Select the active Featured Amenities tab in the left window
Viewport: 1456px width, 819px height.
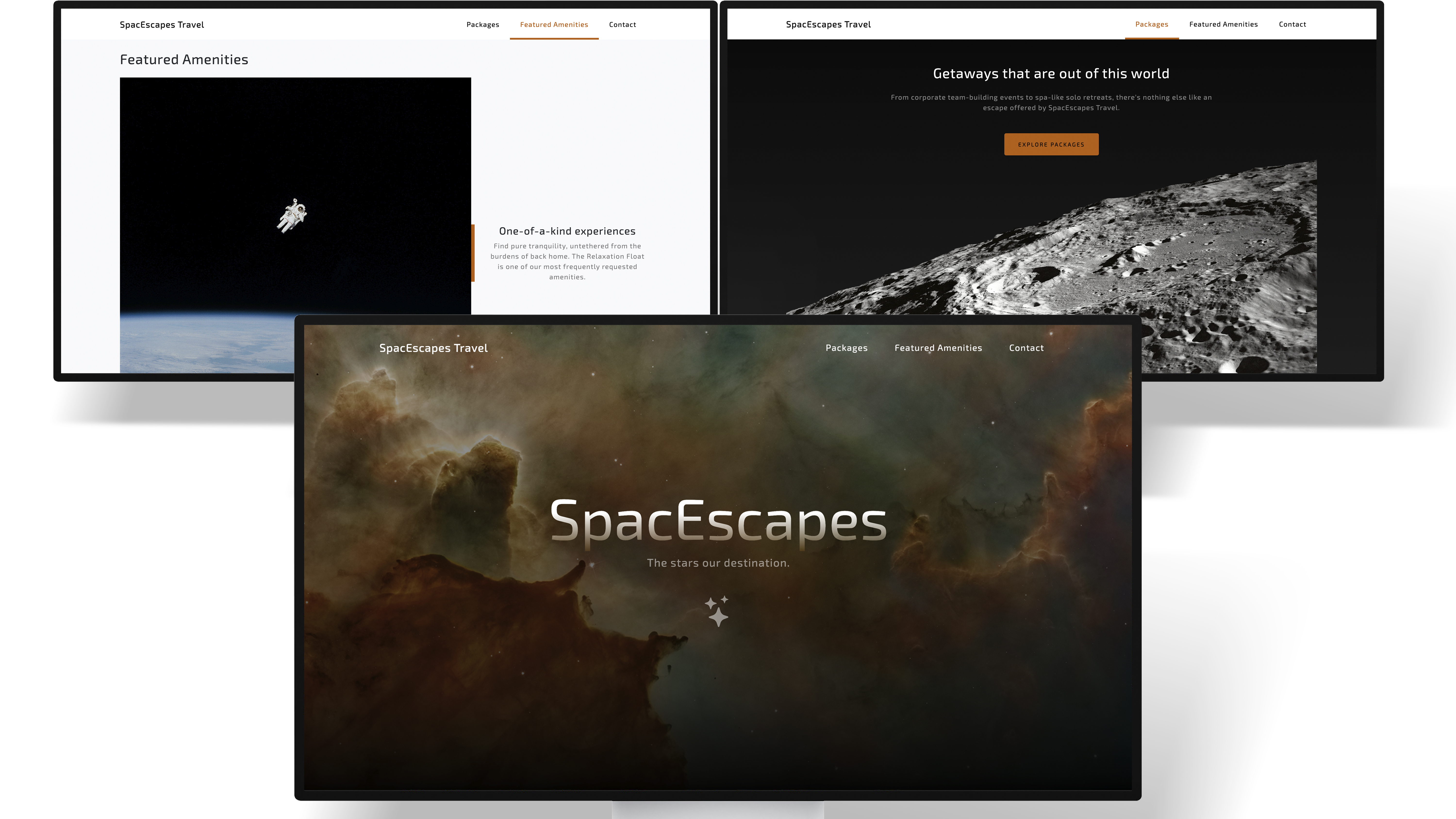coord(554,24)
